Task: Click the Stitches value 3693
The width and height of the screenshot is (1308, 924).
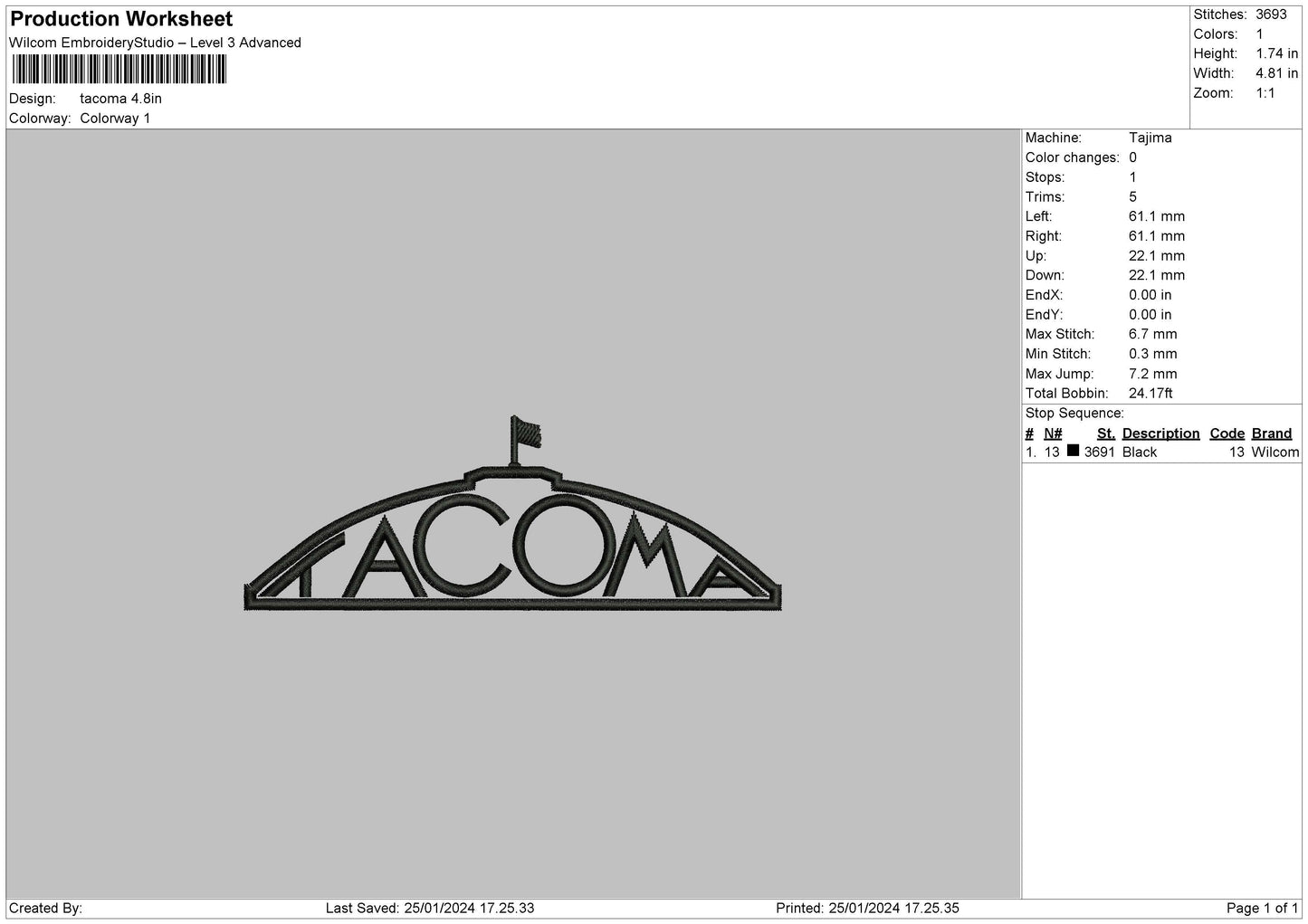Action: point(1271,14)
